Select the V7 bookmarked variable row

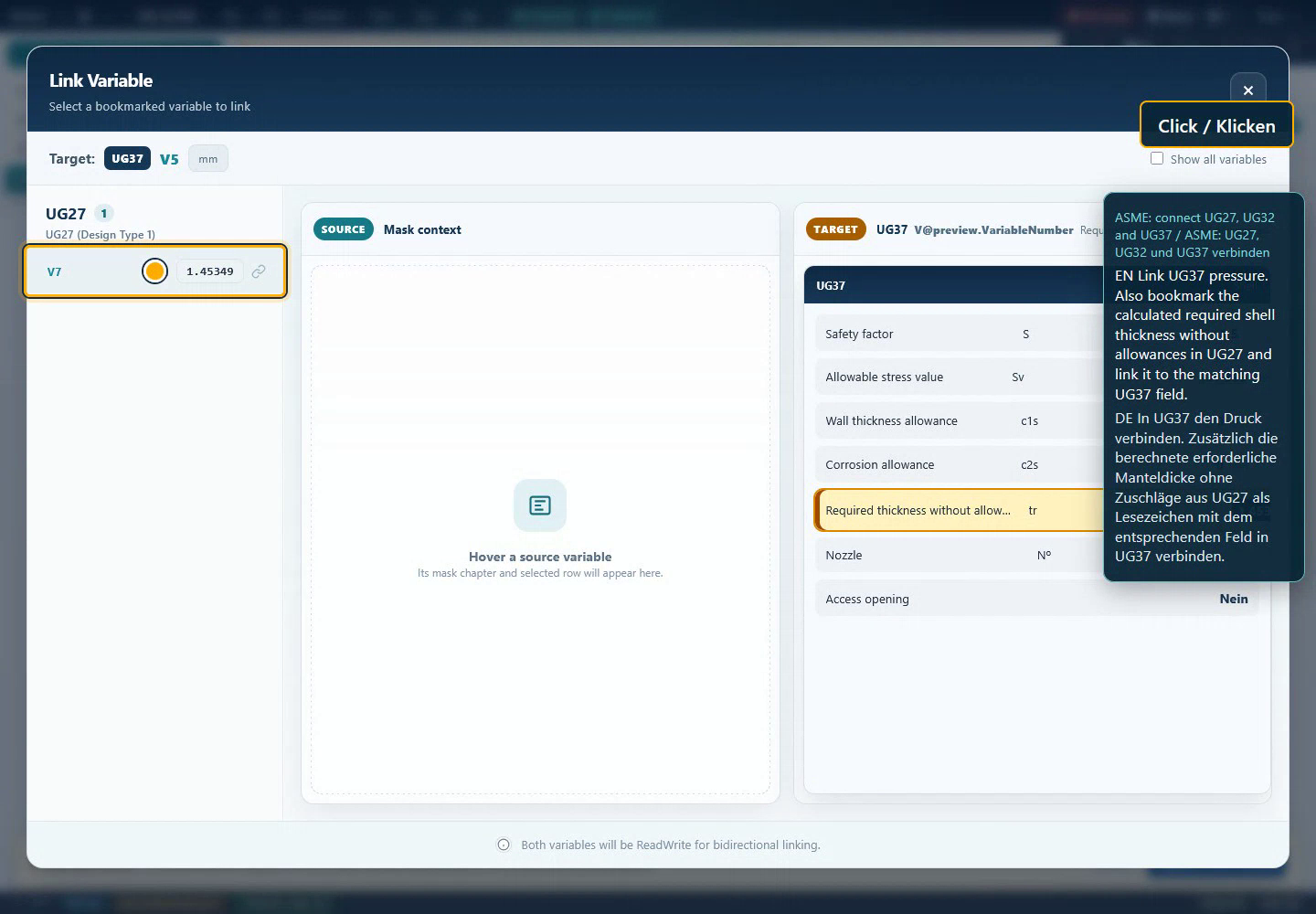click(x=155, y=271)
